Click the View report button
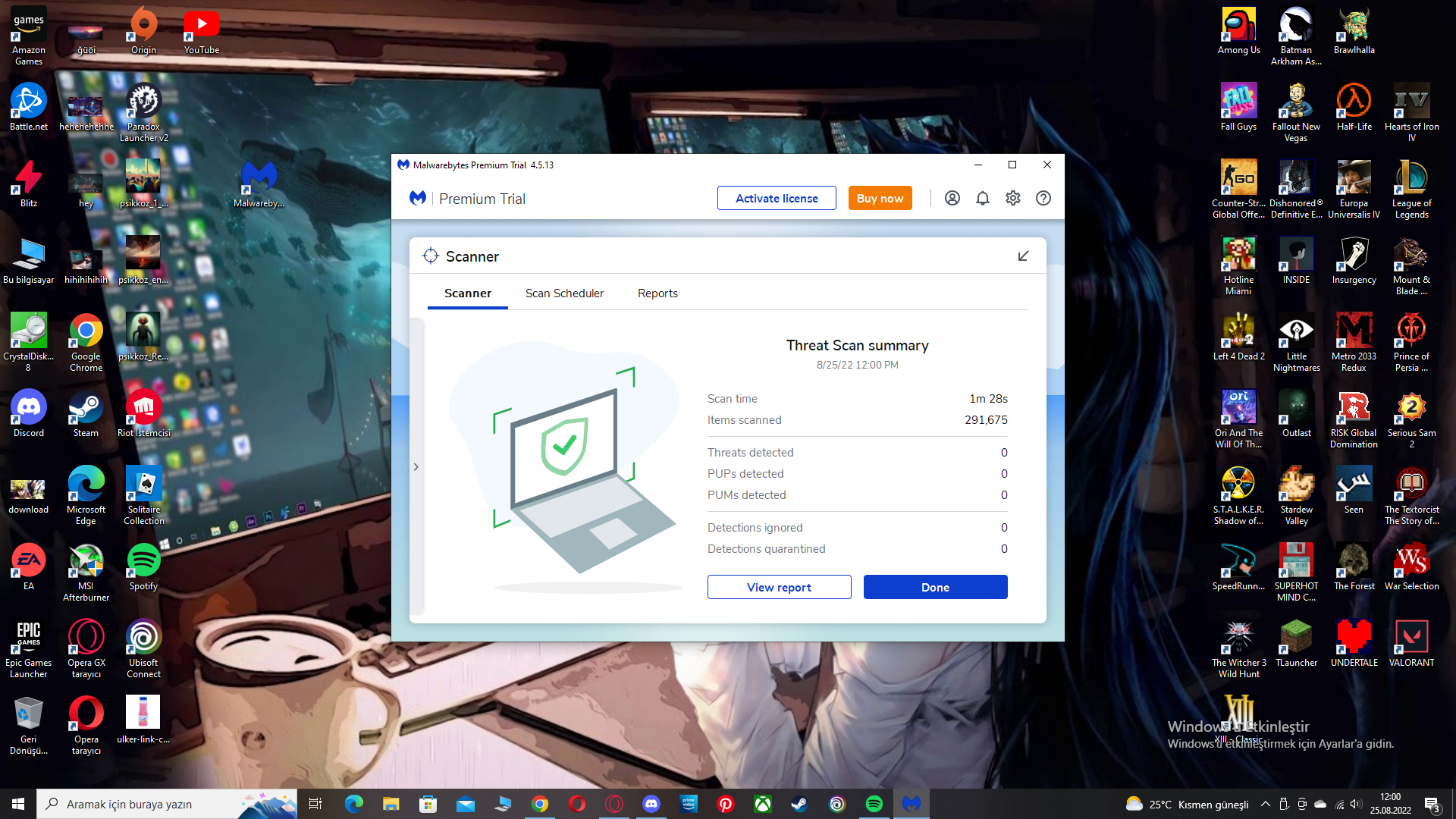The image size is (1456, 819). 779,587
